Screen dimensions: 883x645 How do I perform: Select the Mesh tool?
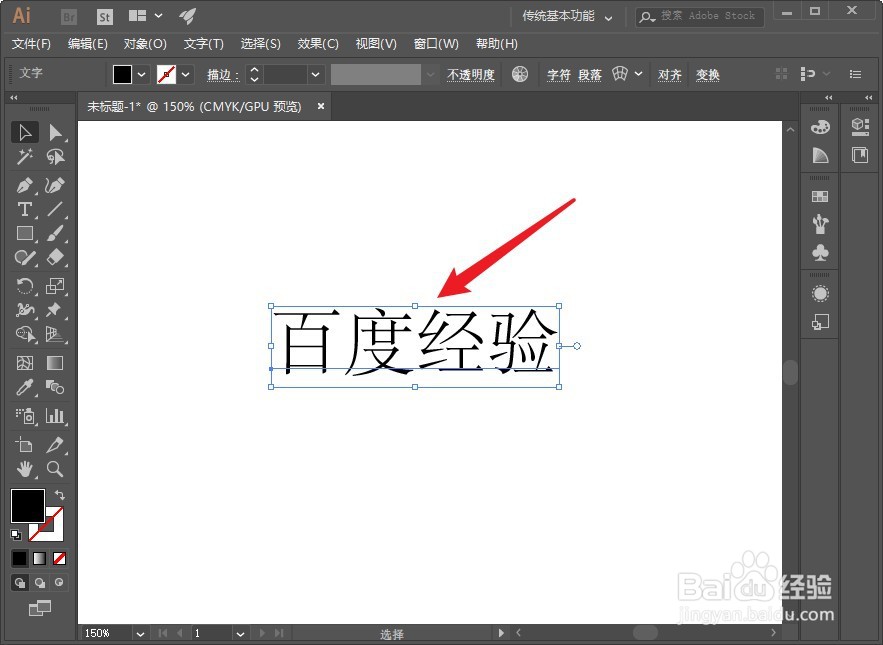(25, 363)
